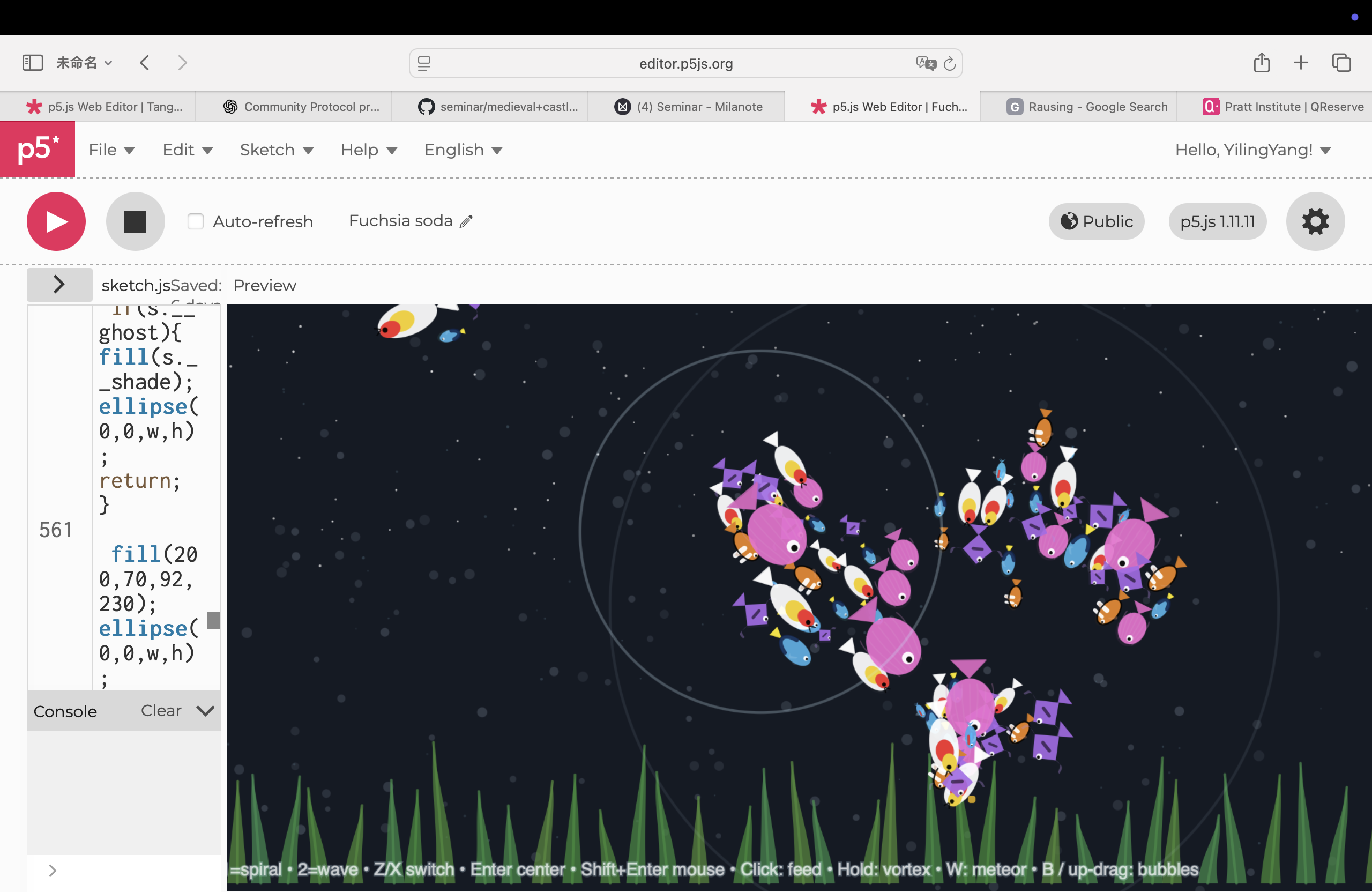Stop the running sketch
Viewport: 1372px width, 892px height.
click(x=135, y=221)
